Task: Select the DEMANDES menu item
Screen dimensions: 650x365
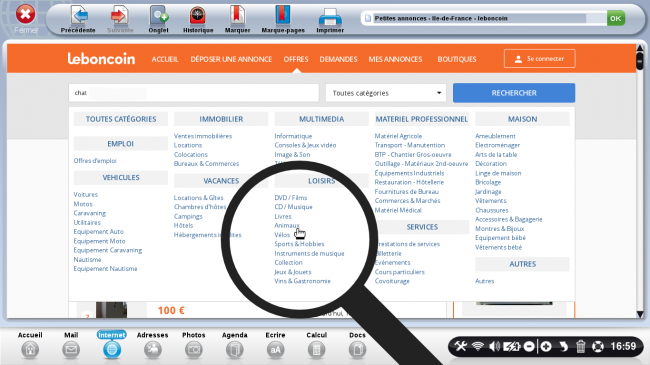Action: click(x=338, y=59)
